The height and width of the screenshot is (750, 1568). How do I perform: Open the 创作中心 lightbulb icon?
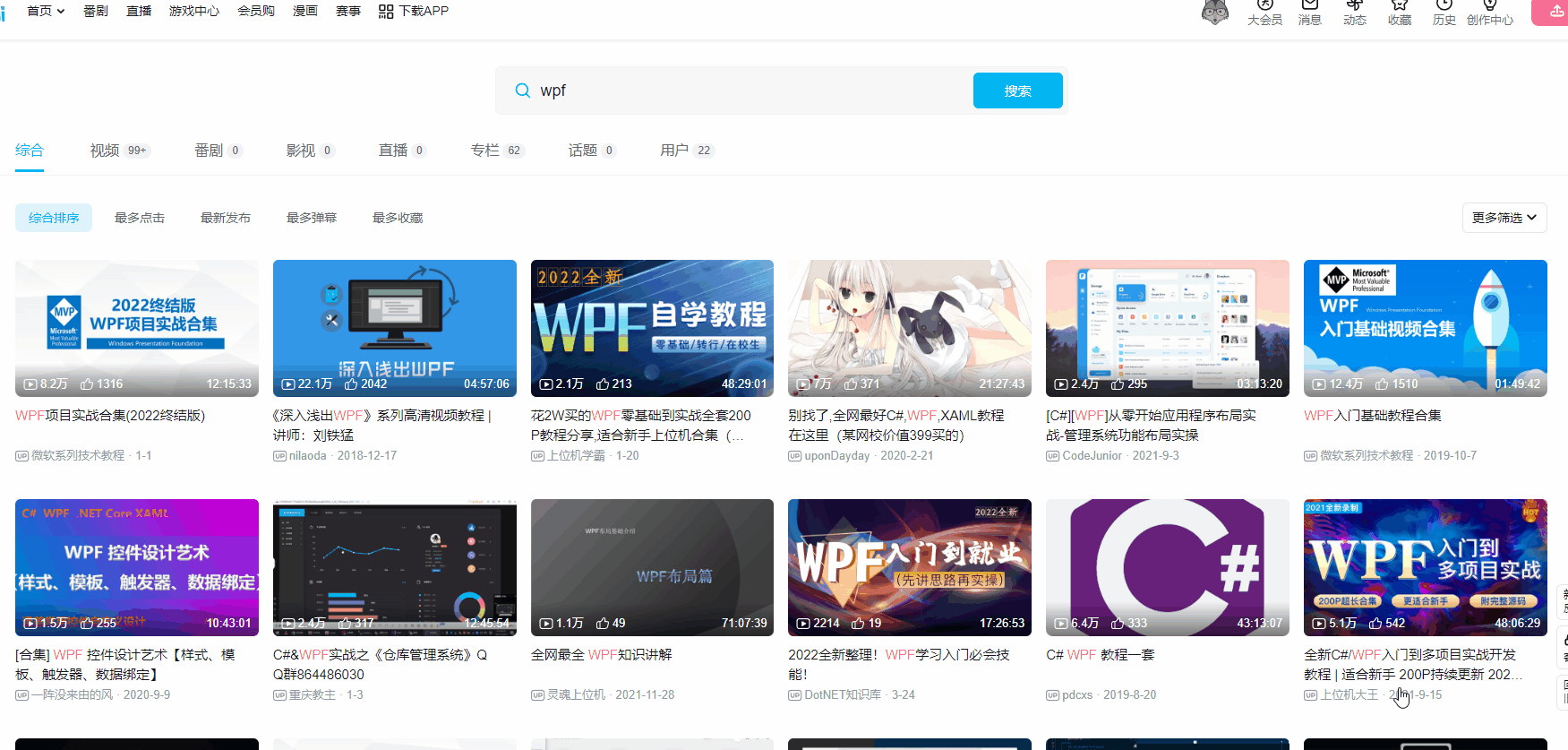pos(1490,5)
